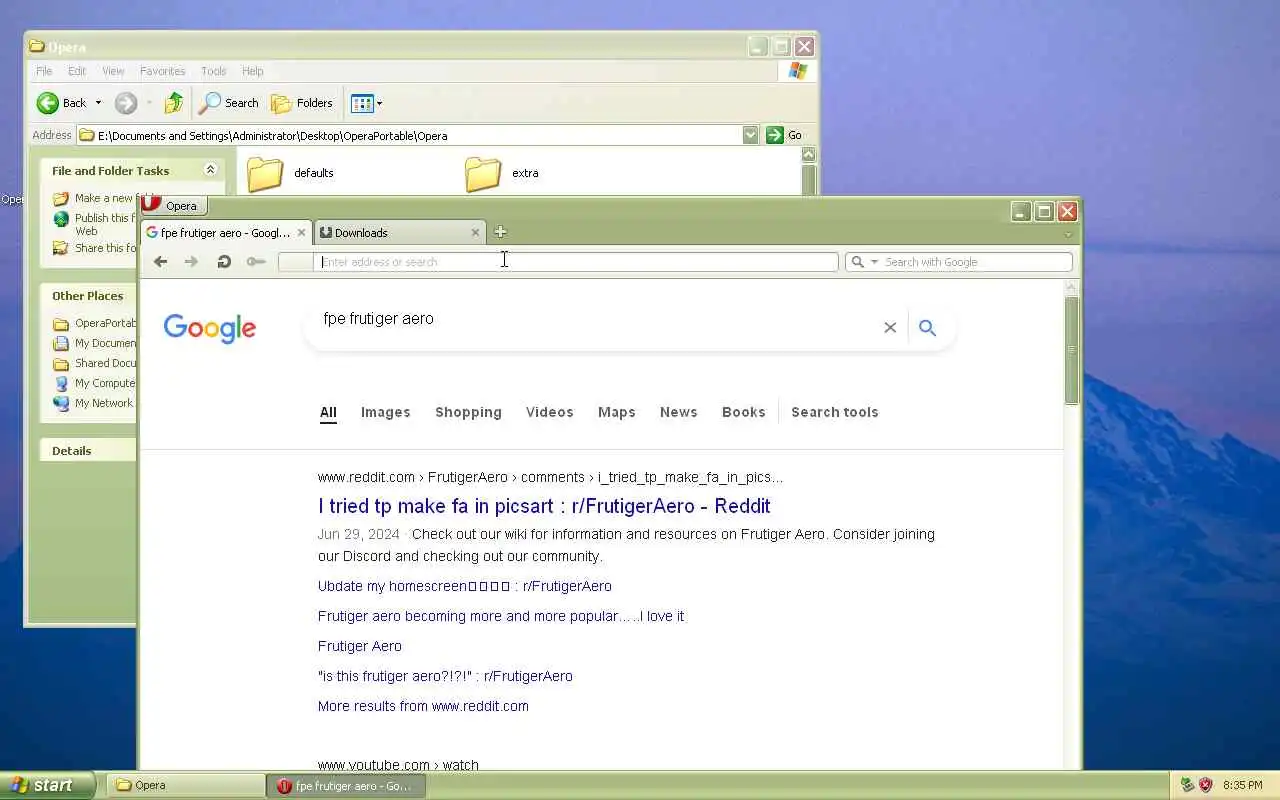Image resolution: width=1280 pixels, height=800 pixels.
Task: Close the fpe frutiger aero tab
Action: click(x=302, y=232)
